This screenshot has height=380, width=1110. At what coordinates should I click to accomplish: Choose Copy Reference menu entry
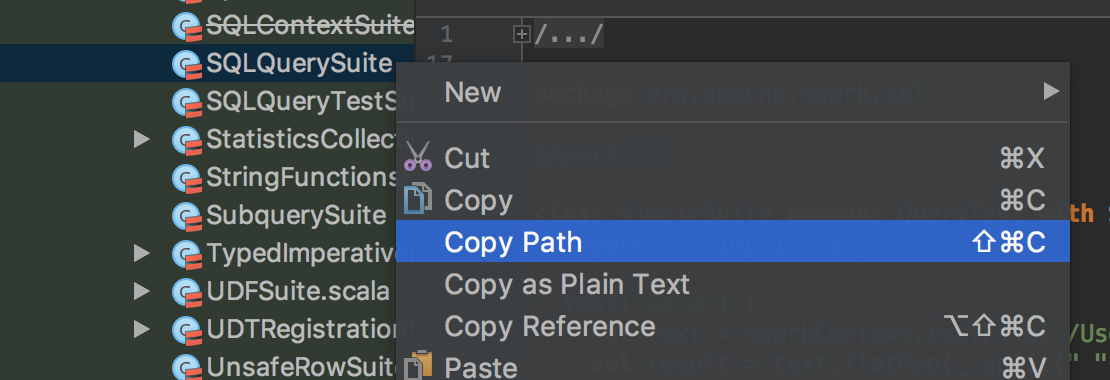click(x=733, y=326)
